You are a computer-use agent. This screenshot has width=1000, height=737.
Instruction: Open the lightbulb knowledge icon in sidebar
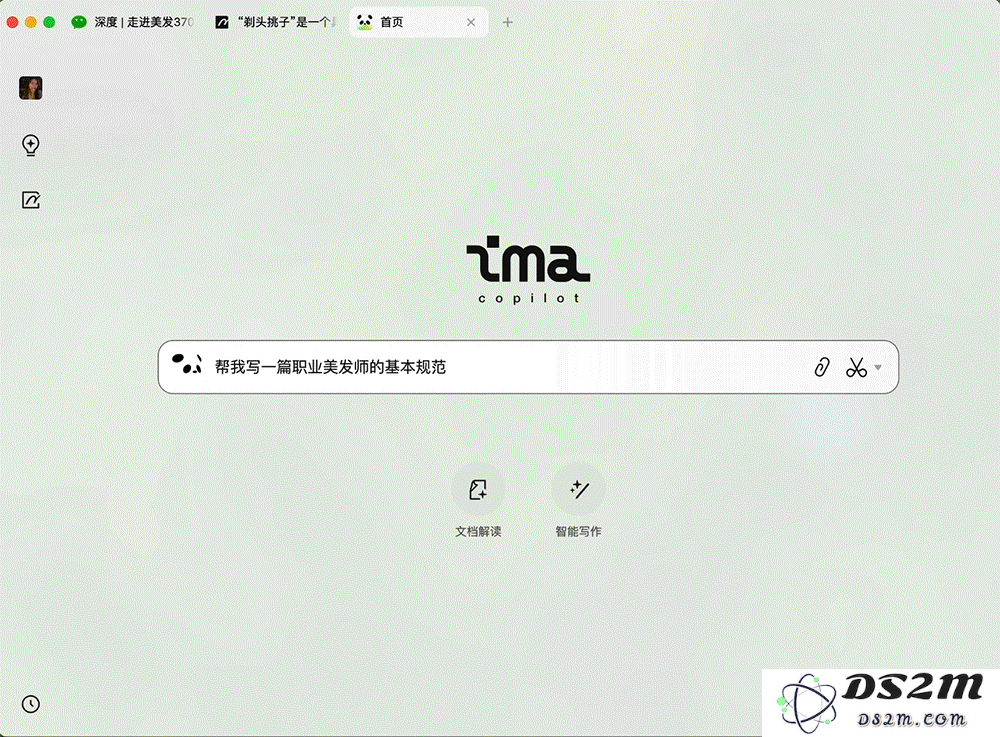tap(31, 145)
